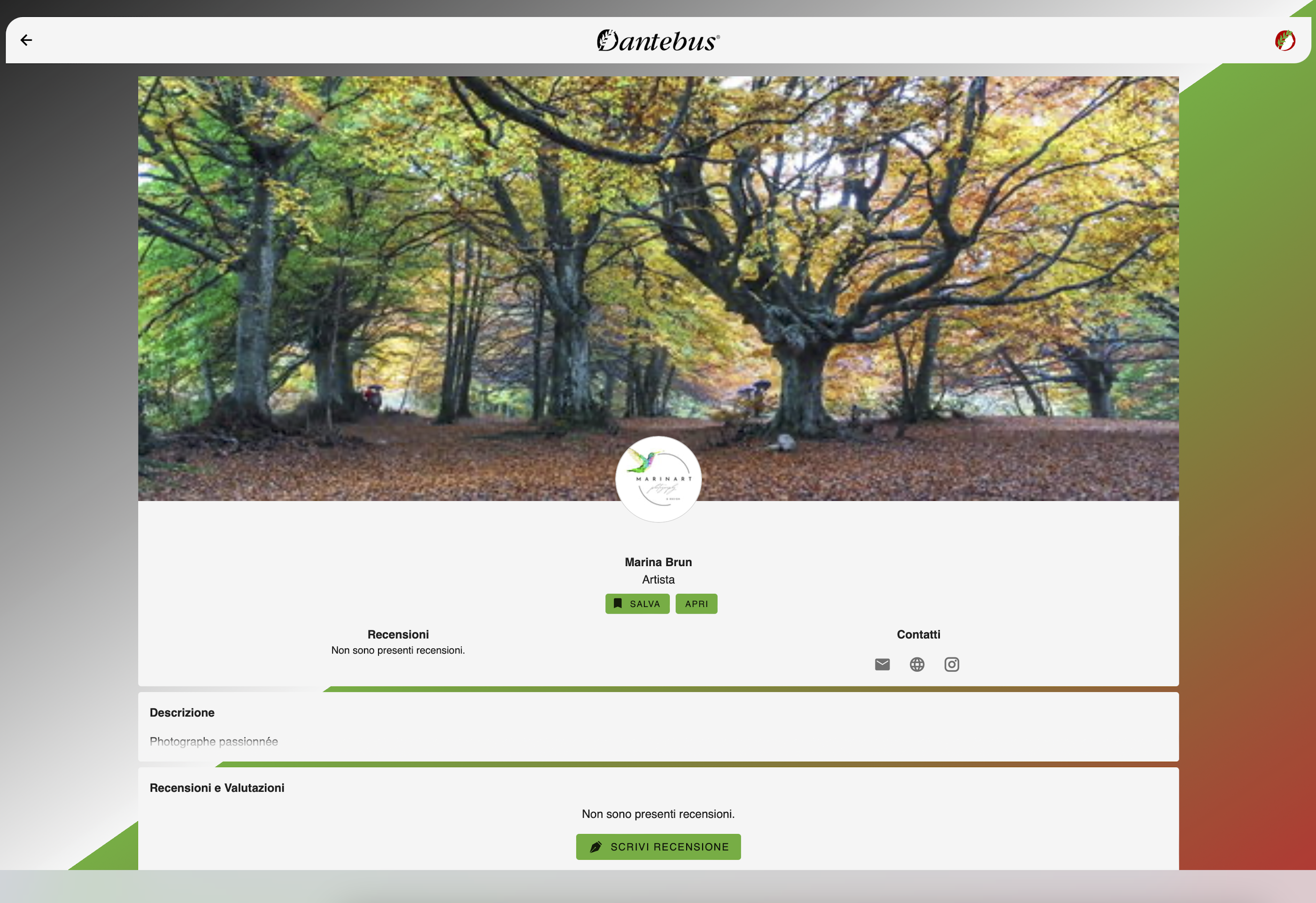Screen dimensions: 1316x903
Task: Open the user avatar menu top-right
Action: 1284,40
